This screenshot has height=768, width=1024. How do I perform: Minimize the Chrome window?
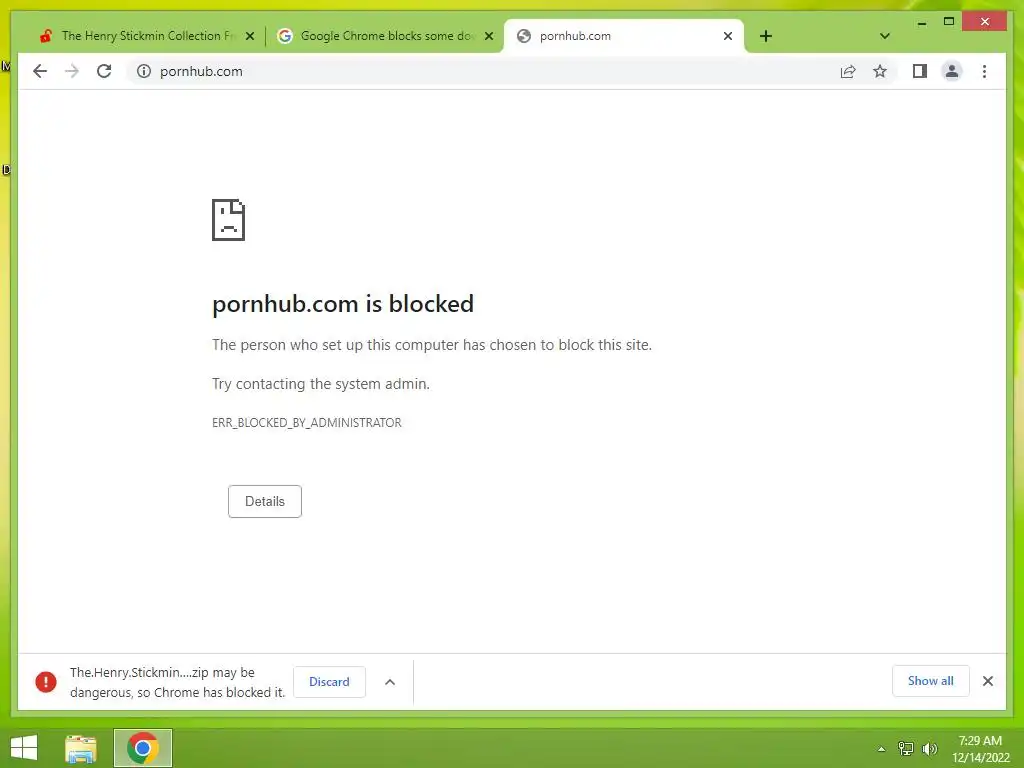tap(921, 23)
